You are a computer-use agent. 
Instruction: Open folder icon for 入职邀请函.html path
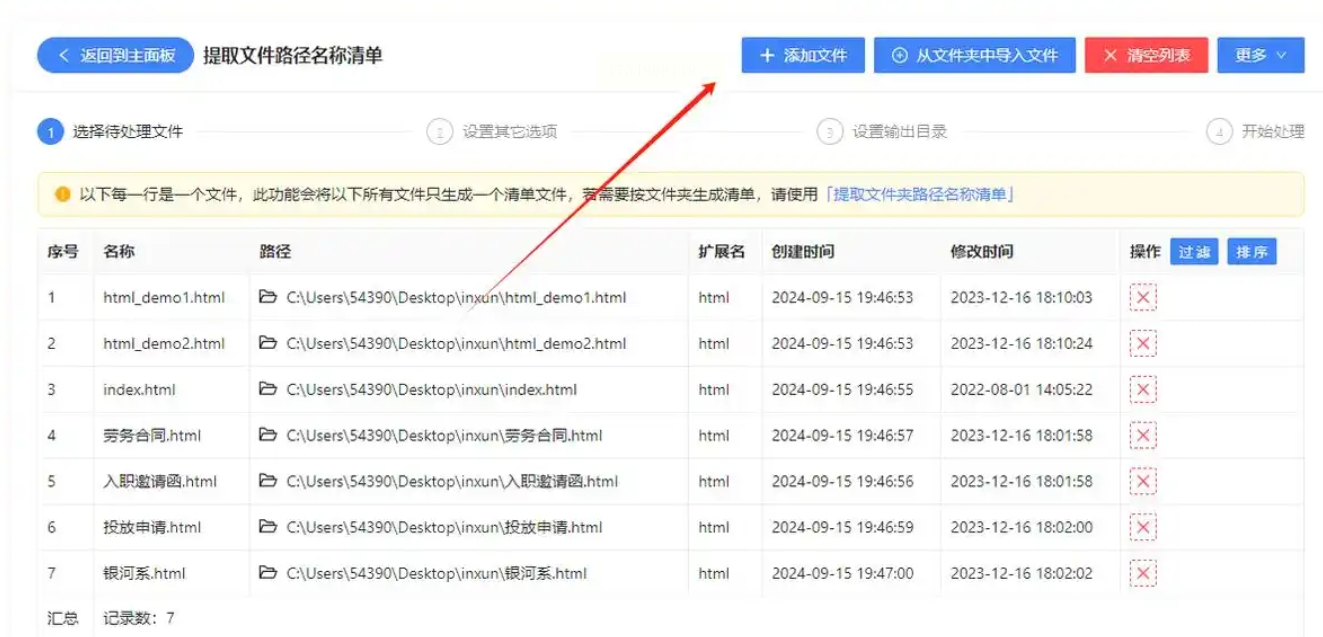pyautogui.click(x=267, y=481)
